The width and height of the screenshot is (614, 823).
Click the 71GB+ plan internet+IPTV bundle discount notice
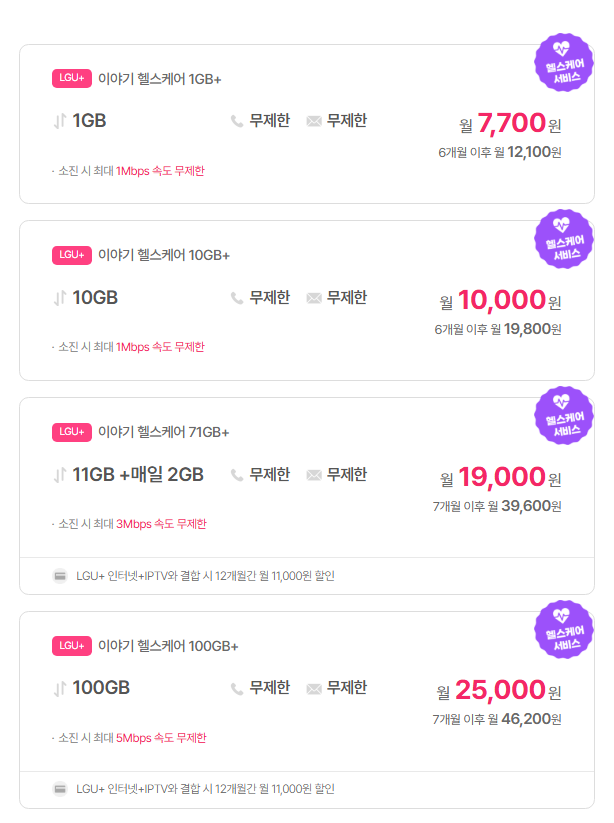[x=205, y=576]
